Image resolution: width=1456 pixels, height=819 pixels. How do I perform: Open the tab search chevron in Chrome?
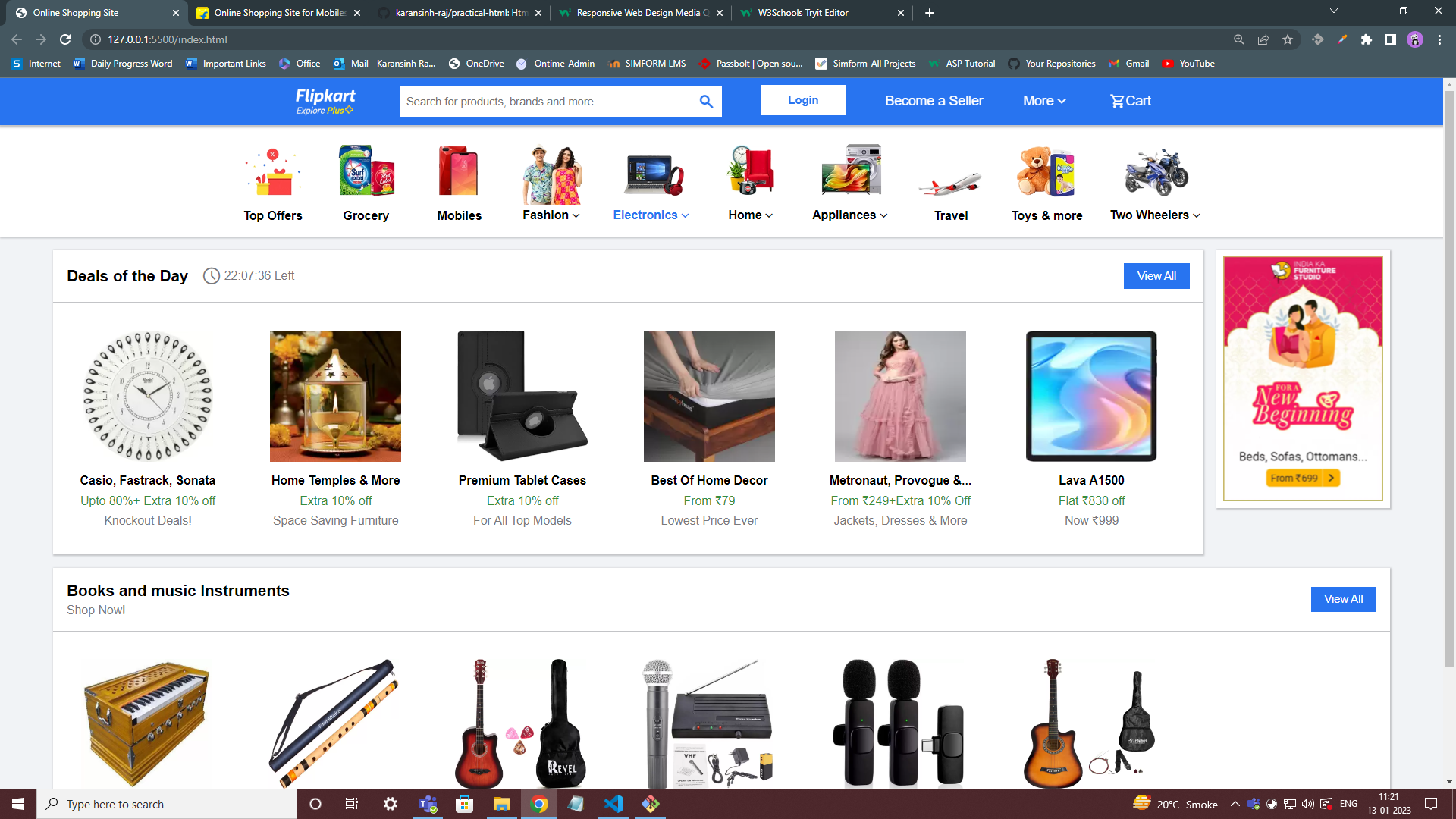(1334, 11)
